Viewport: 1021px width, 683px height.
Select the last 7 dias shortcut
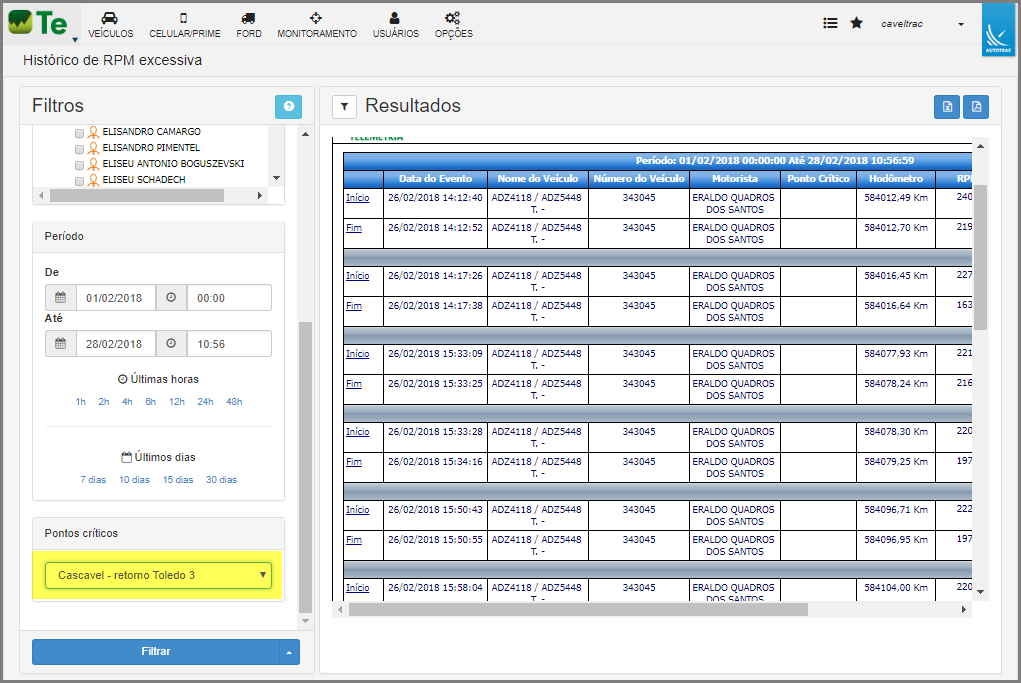[x=93, y=480]
